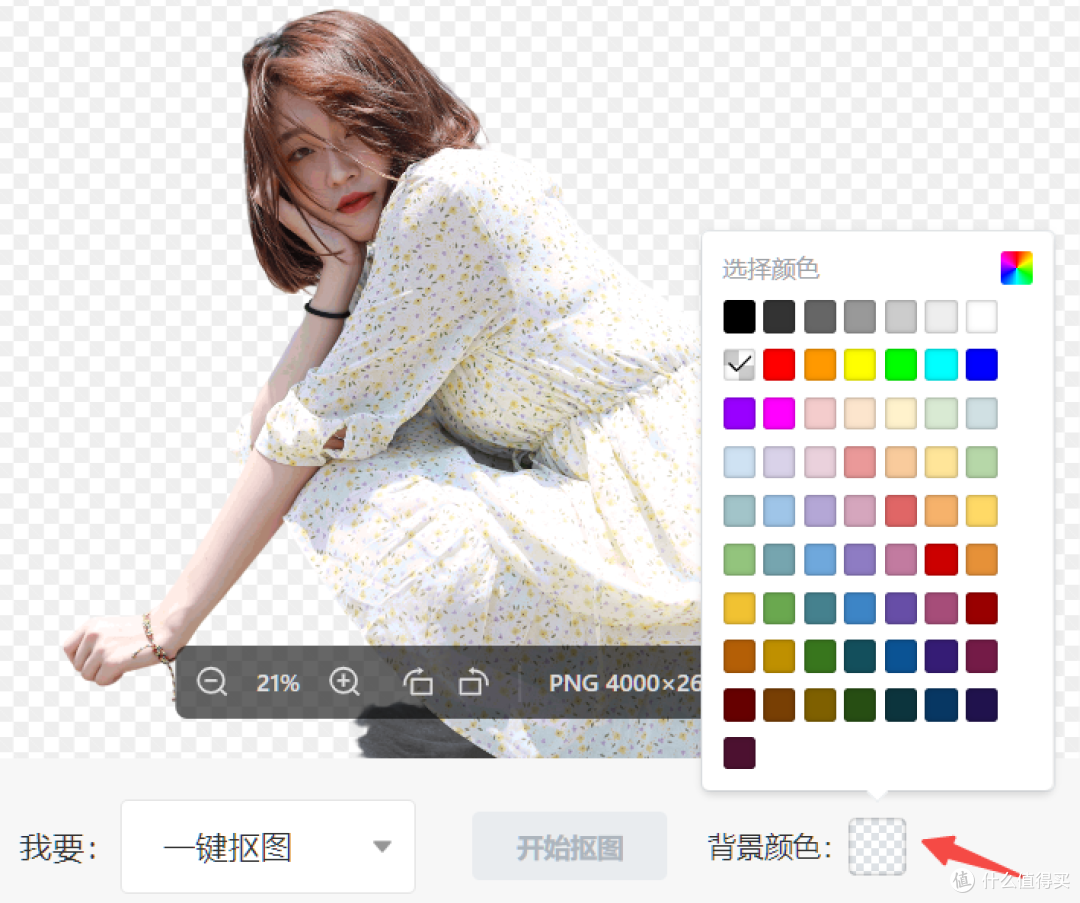Pick the neon green swatch
The height and width of the screenshot is (903, 1080).
pos(901,365)
